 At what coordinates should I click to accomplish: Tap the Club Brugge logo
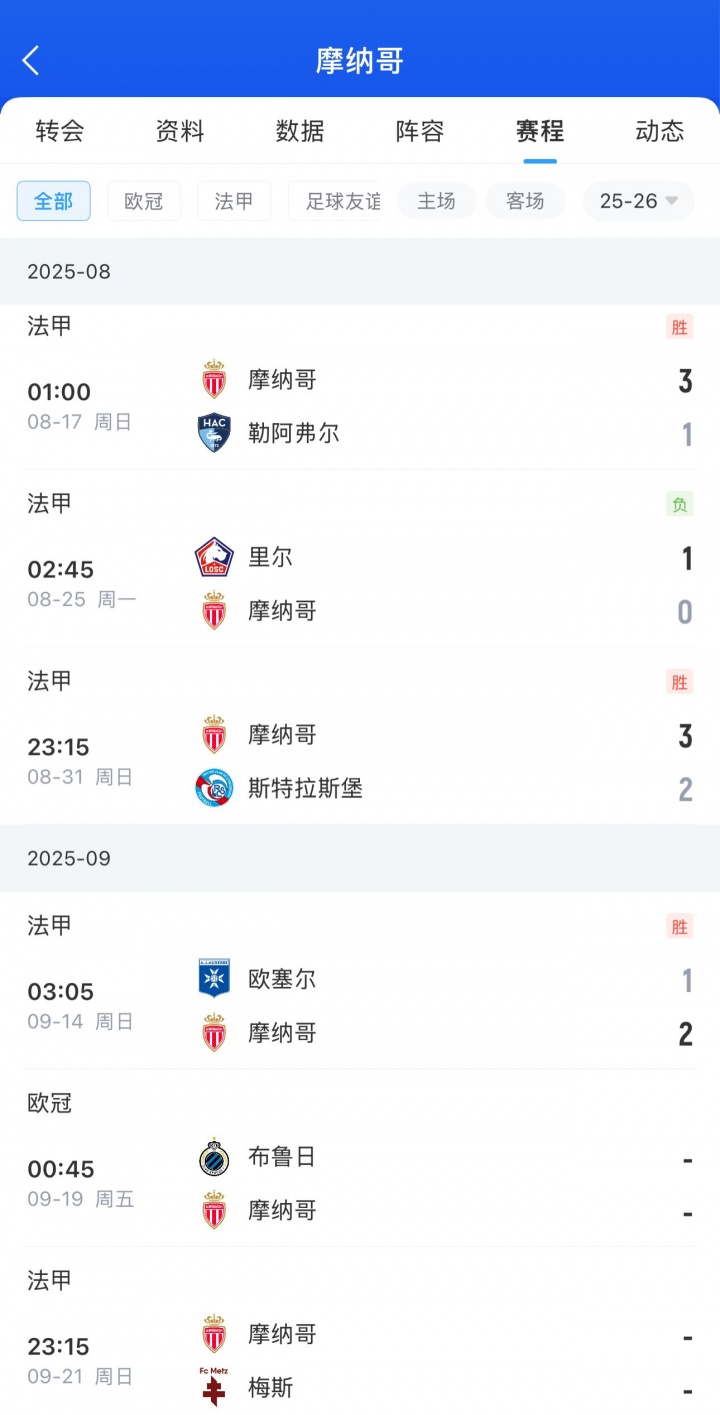tap(214, 1157)
